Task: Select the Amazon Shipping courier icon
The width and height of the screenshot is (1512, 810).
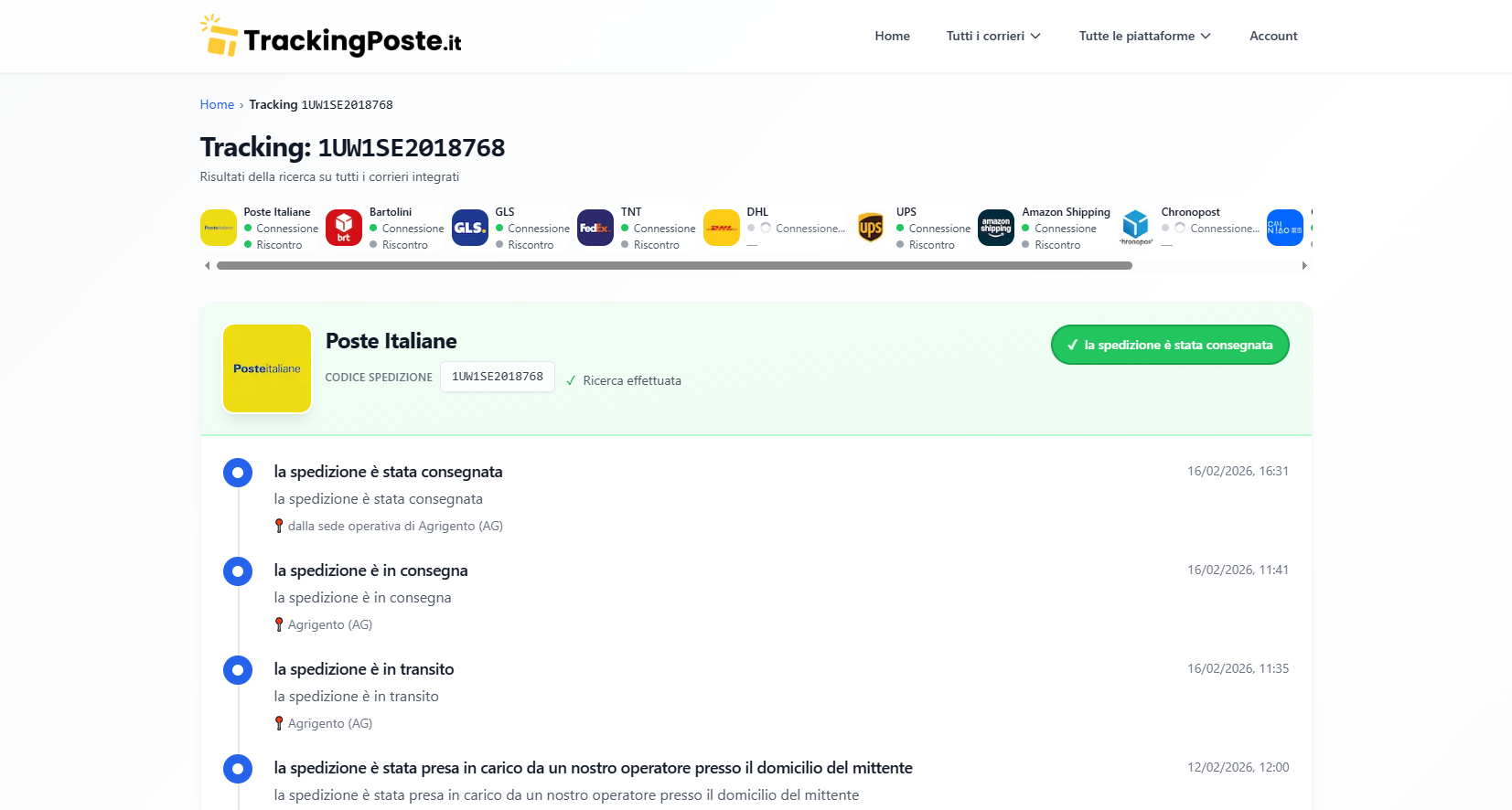Action: point(996,228)
